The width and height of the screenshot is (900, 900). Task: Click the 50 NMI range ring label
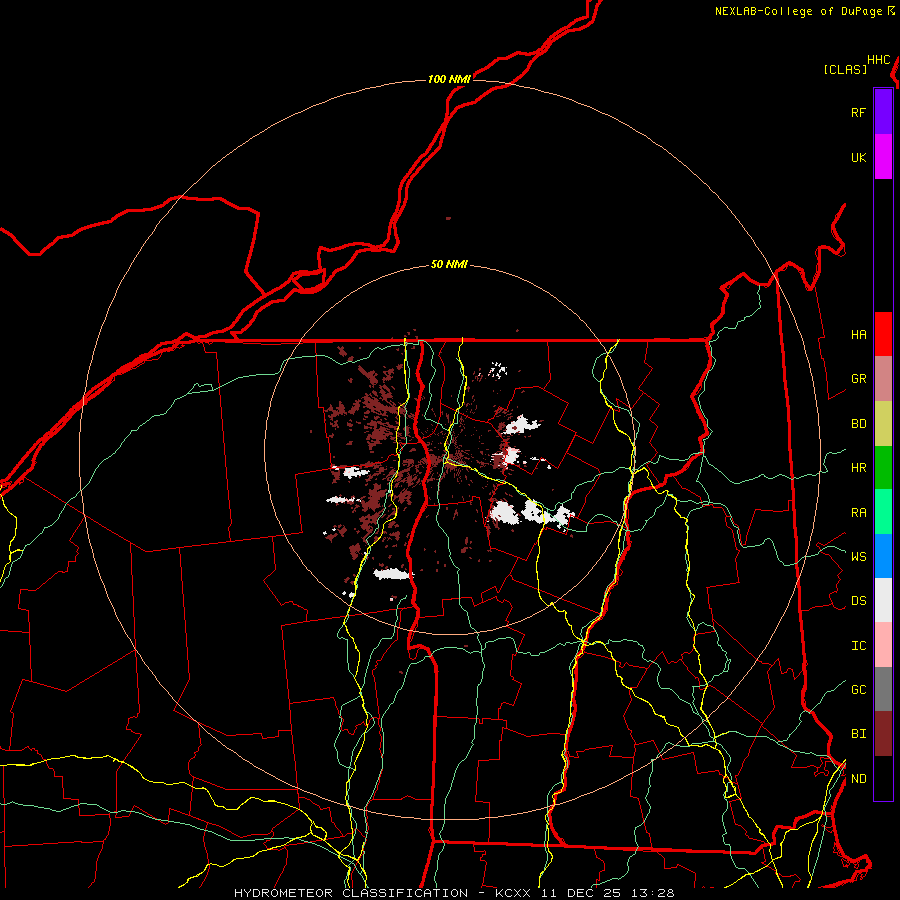click(x=449, y=264)
